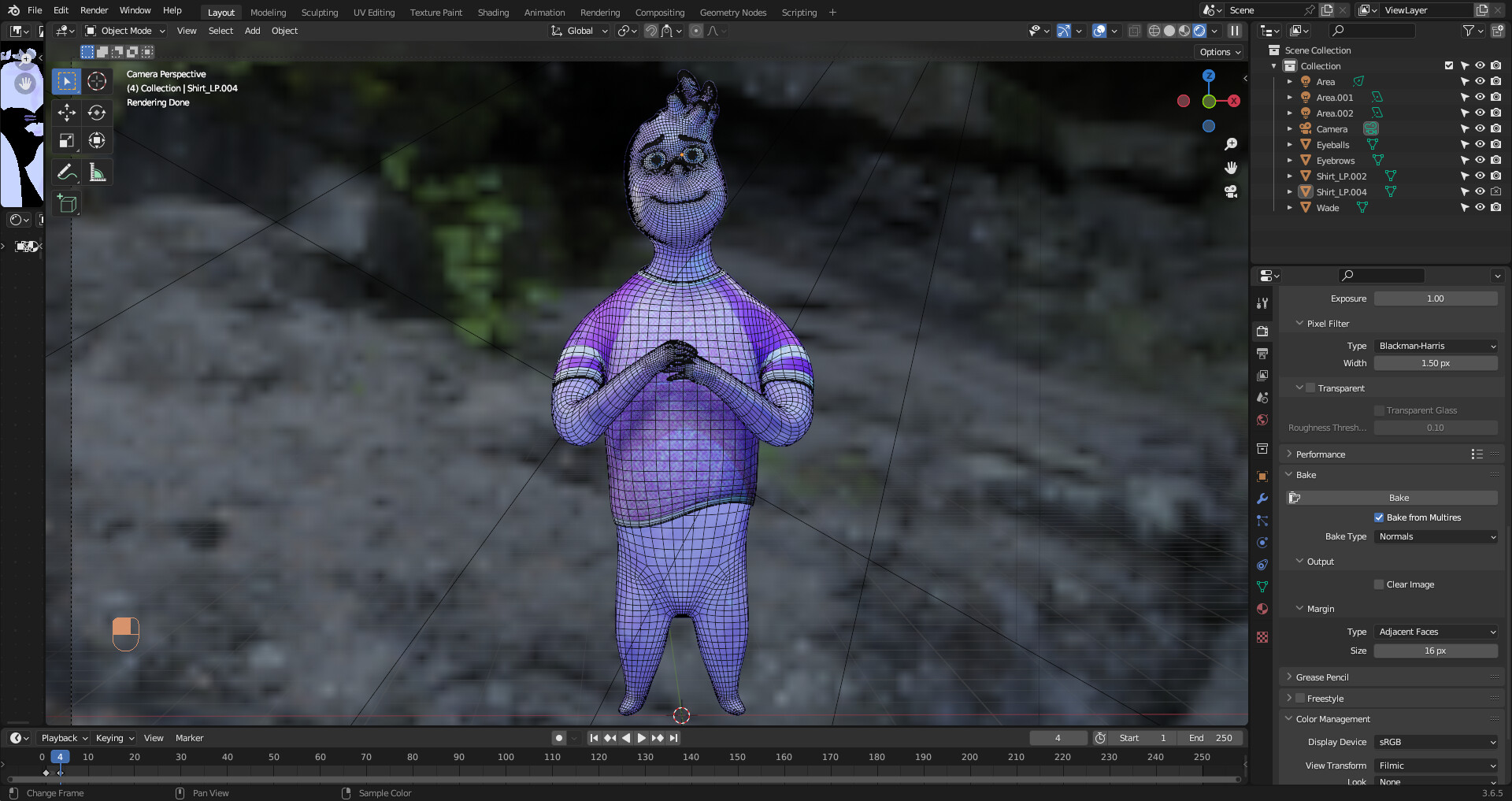The image size is (1512, 801).
Task: Select the Move tool
Action: [x=66, y=113]
